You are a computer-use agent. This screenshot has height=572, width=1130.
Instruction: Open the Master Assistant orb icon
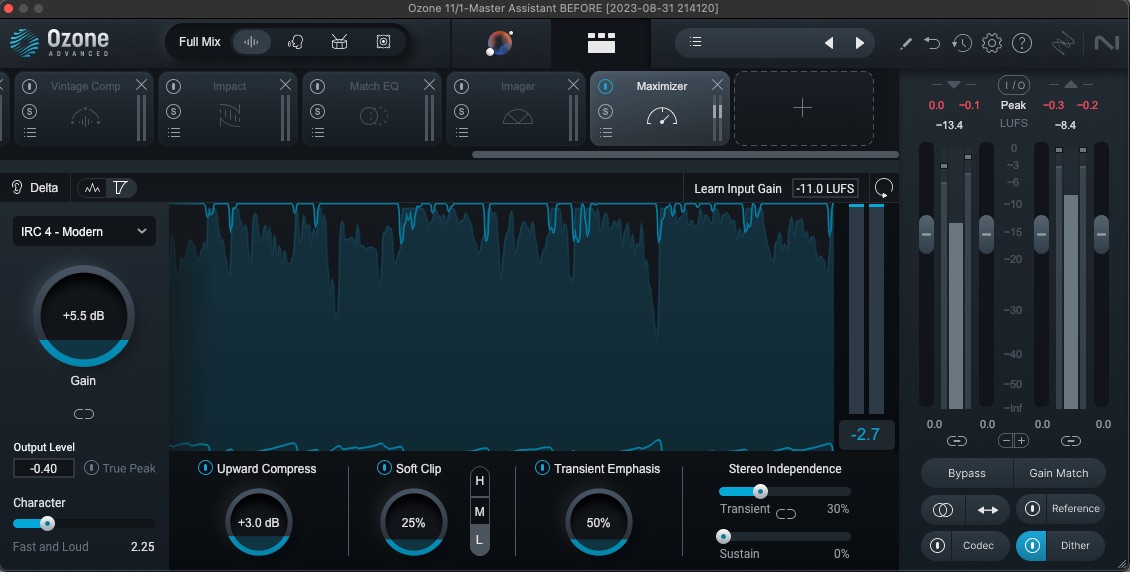499,43
